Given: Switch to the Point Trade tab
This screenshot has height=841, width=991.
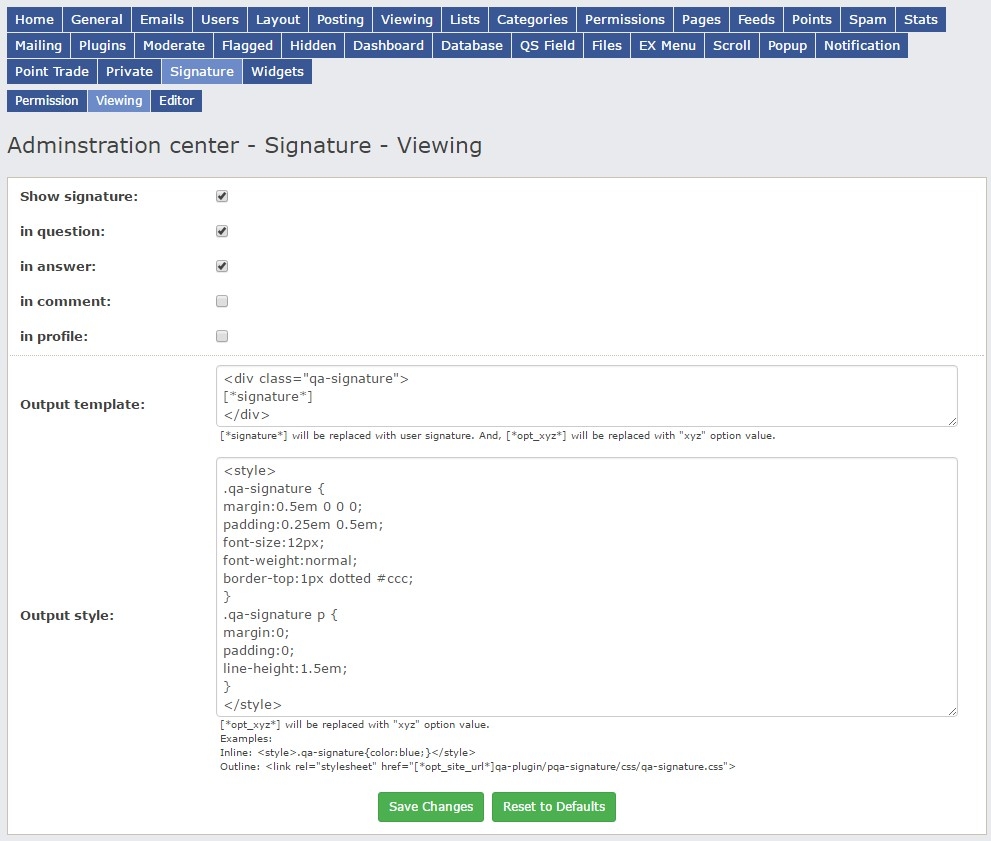Looking at the screenshot, I should (x=52, y=71).
